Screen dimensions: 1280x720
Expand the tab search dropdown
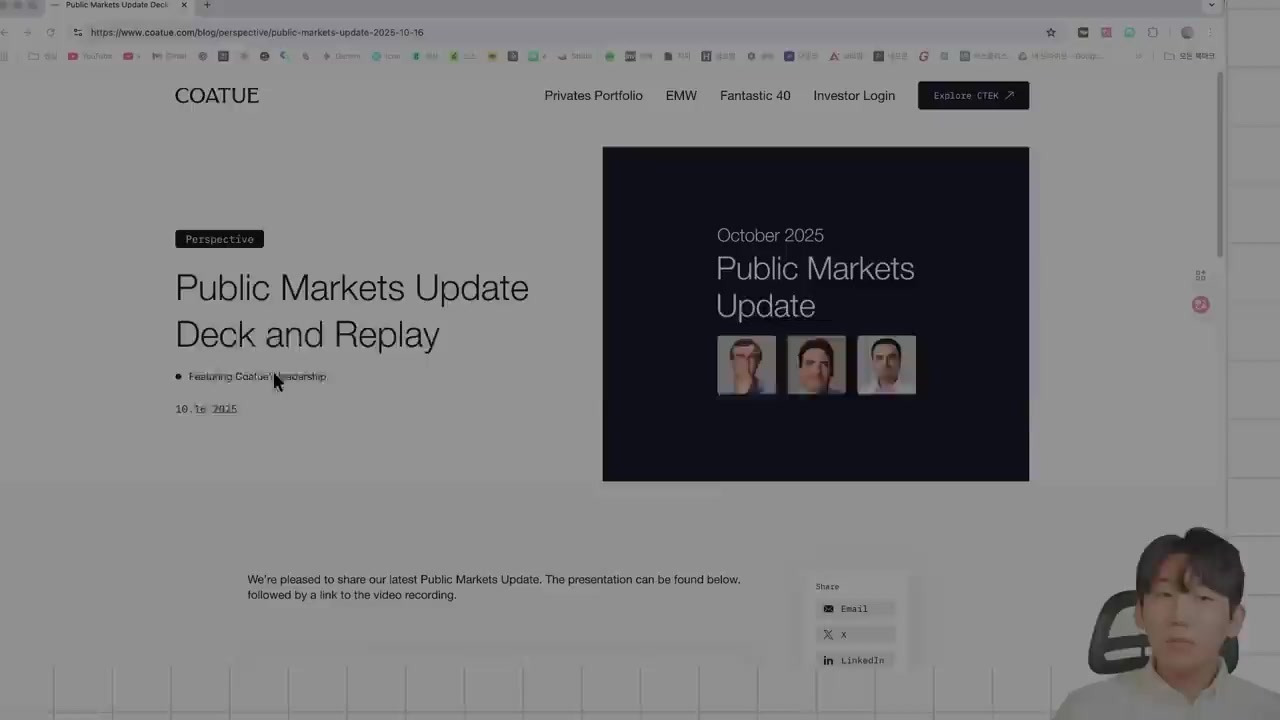coord(1212,5)
